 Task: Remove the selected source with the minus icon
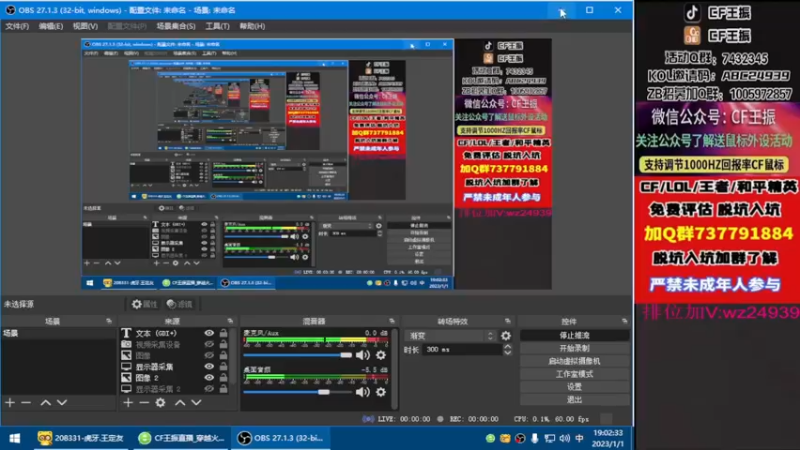click(144, 403)
